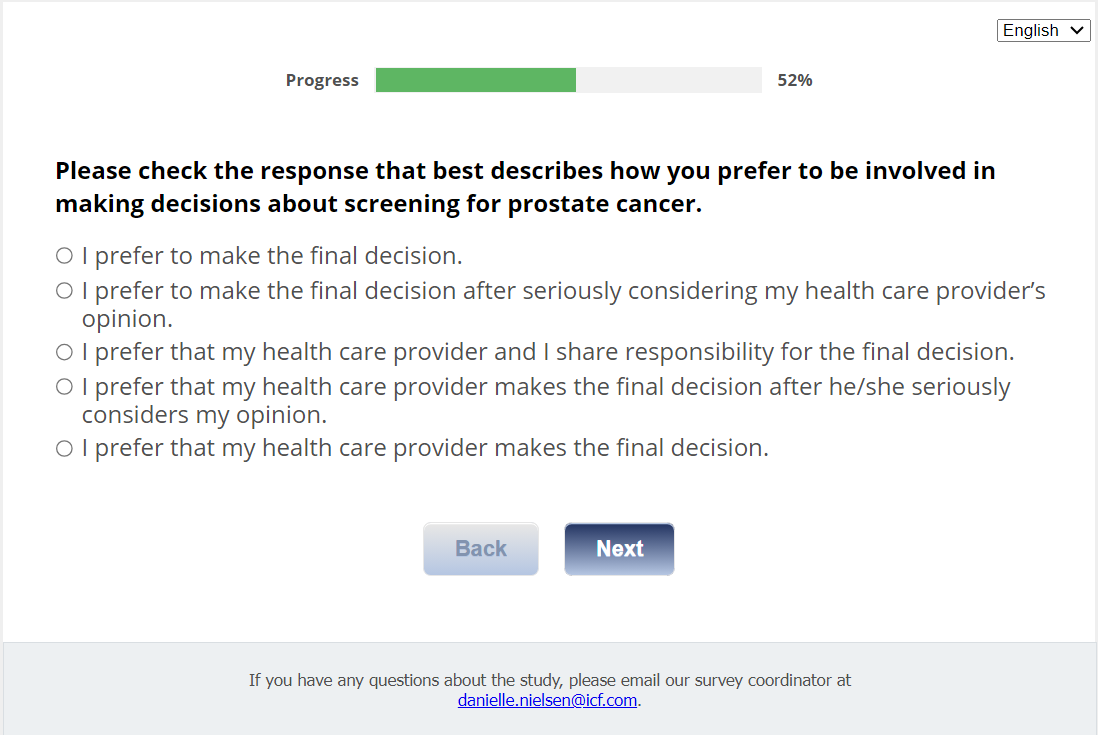
Task: Click label text 'I prefer to make the final decision.'
Action: pos(272,256)
